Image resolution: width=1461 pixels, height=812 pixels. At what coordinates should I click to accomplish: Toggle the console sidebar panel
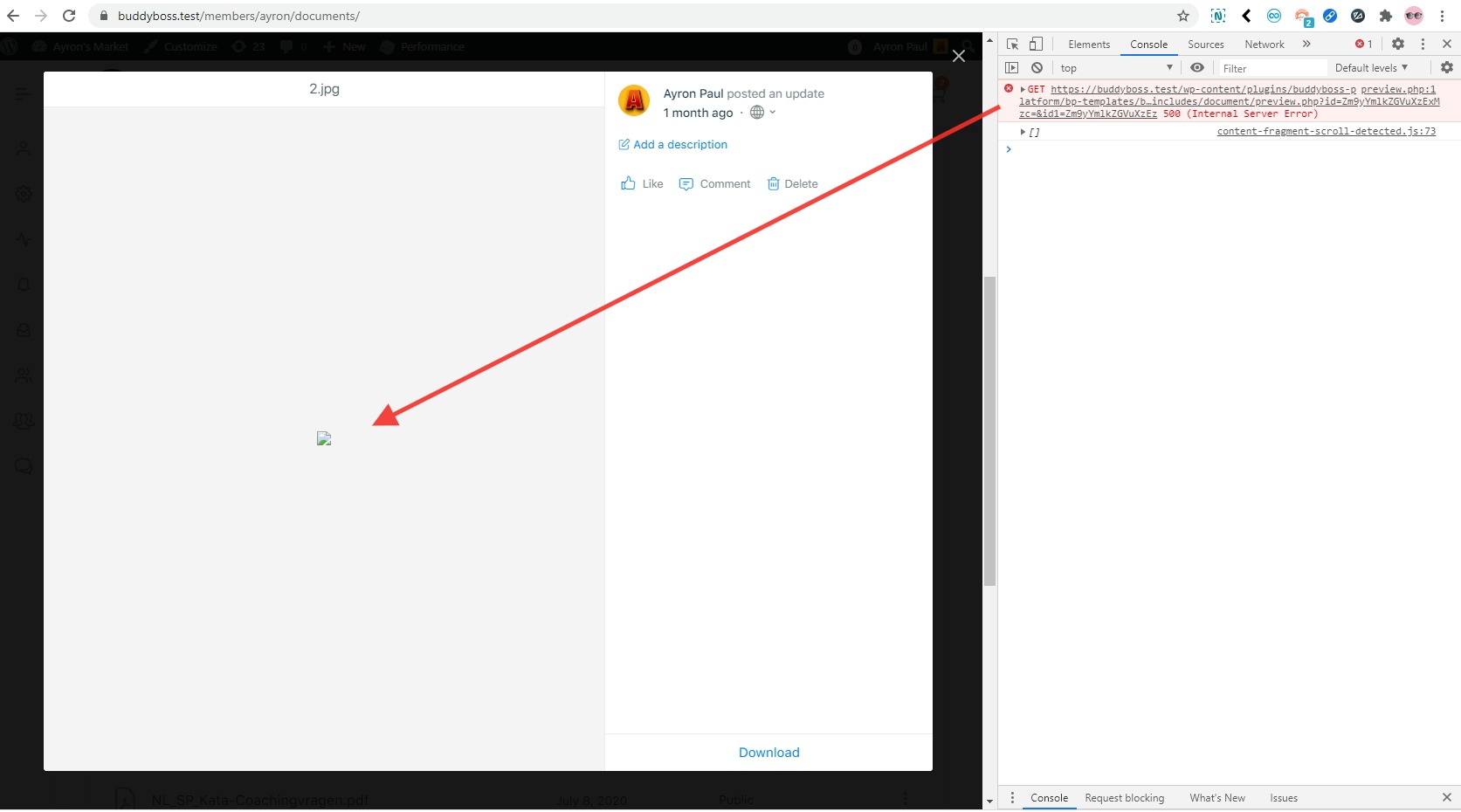[1012, 67]
